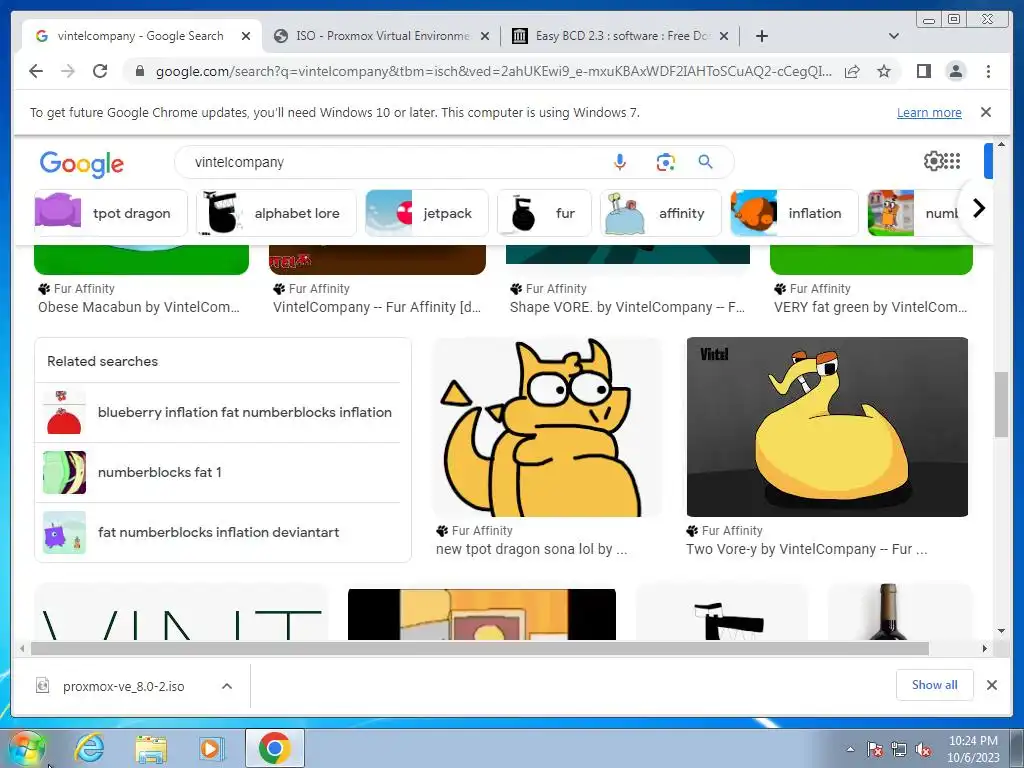This screenshot has height=768, width=1024.
Task: Filter results by inflation chip
Action: pyautogui.click(x=794, y=213)
